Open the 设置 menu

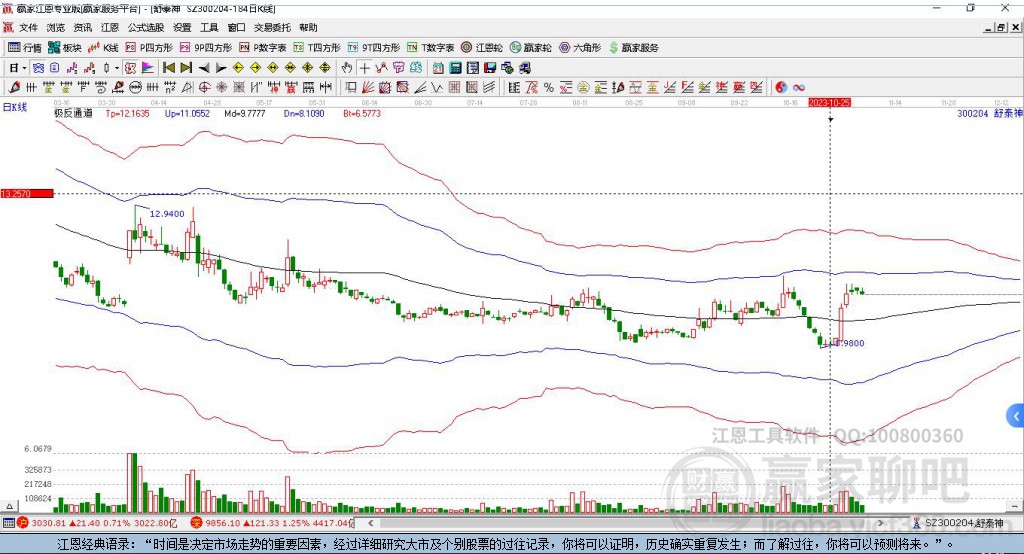[x=182, y=27]
